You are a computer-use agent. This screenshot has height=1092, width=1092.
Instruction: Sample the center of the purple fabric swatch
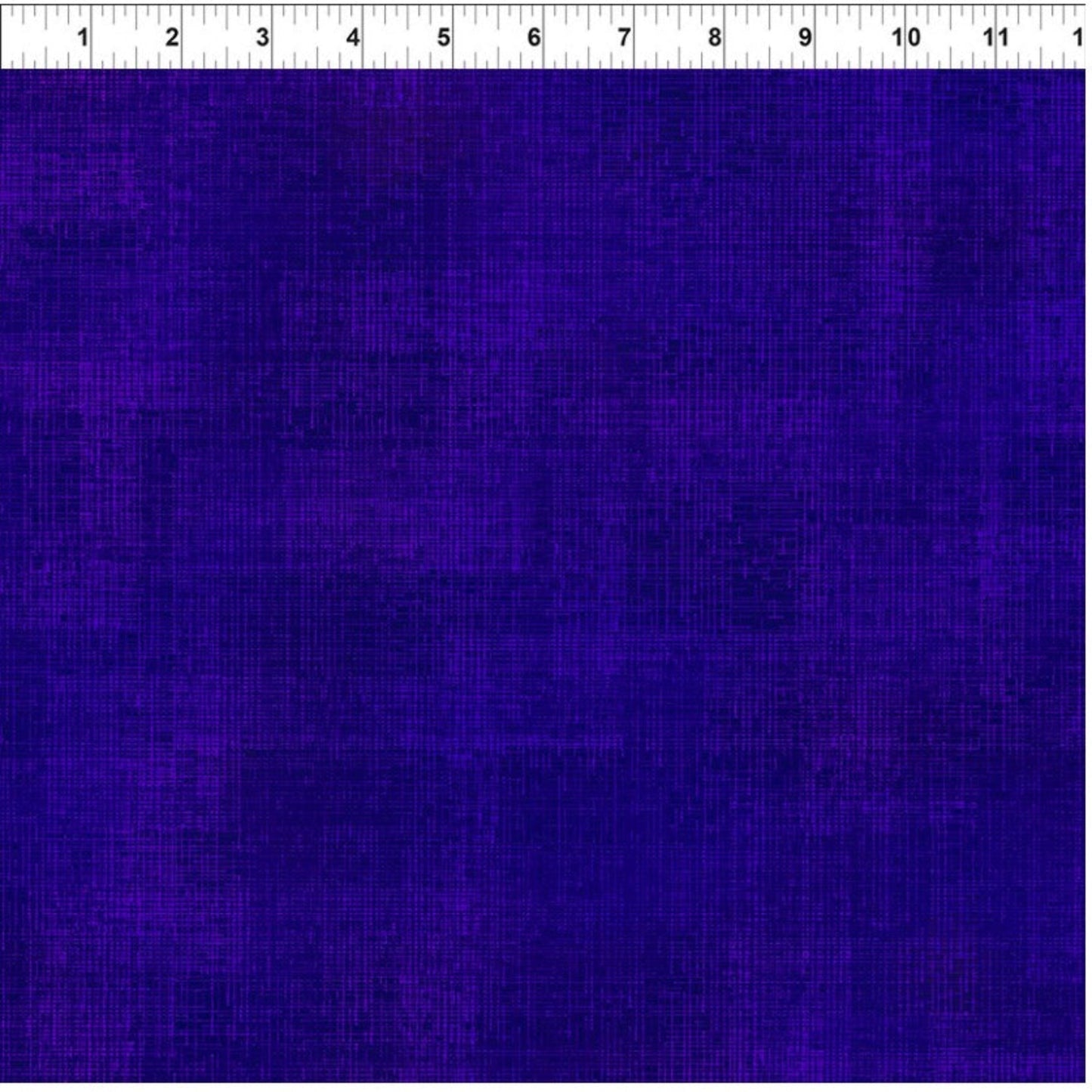(x=543, y=576)
